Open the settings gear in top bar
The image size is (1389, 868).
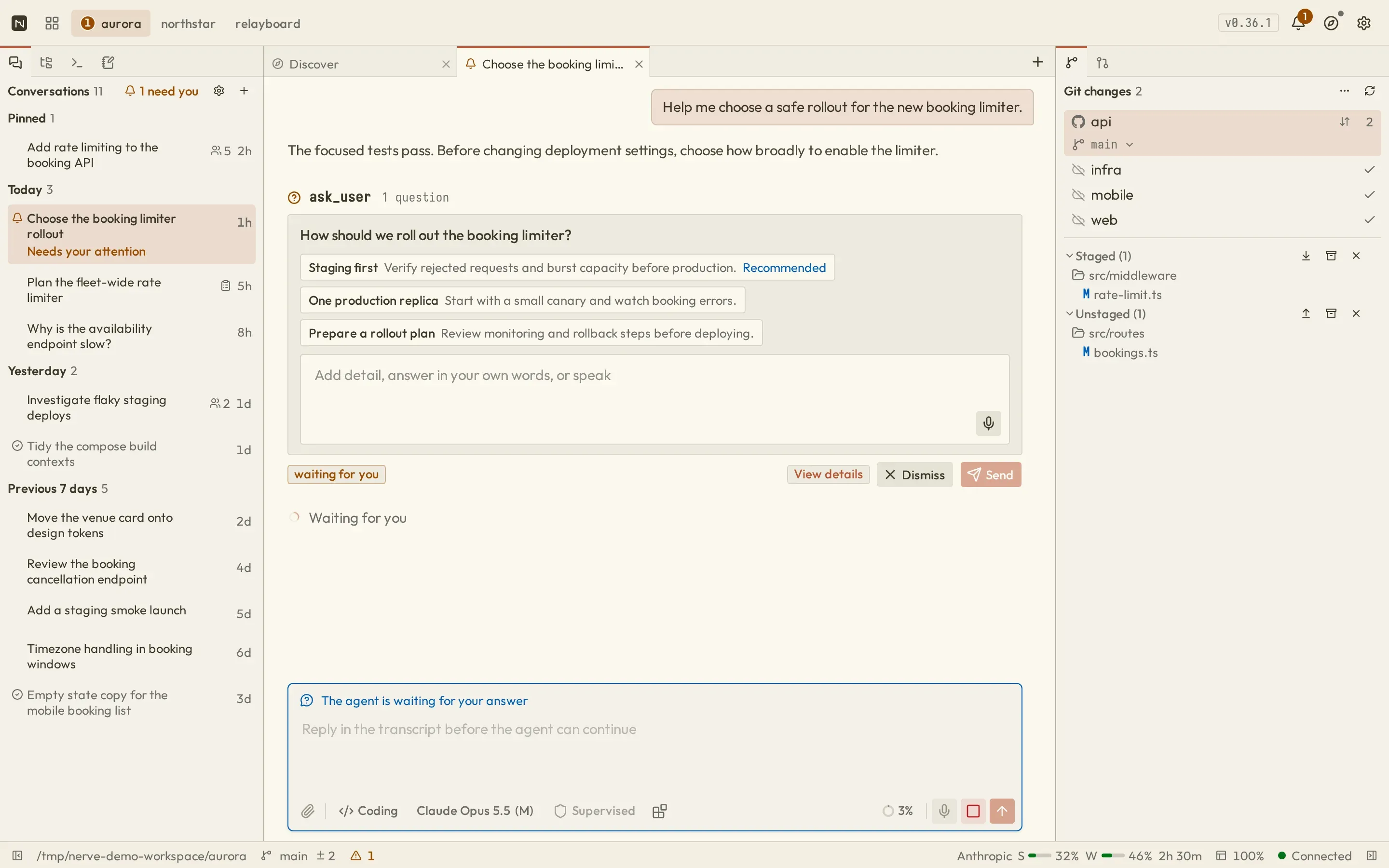[x=1364, y=23]
